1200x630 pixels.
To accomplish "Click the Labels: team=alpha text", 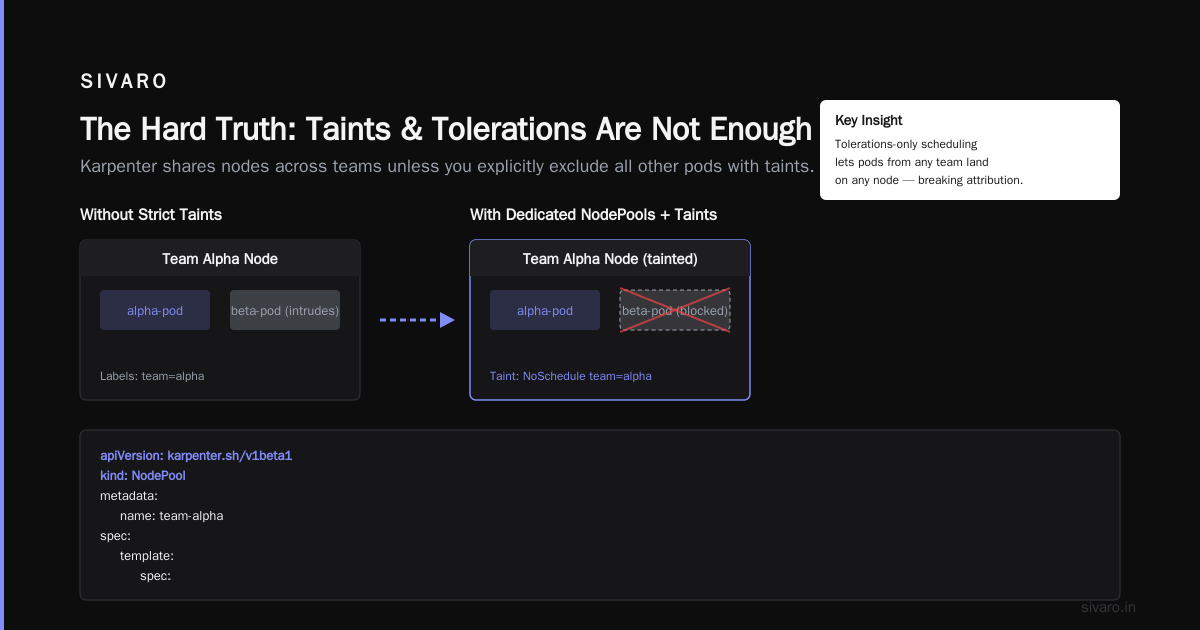I will click(152, 376).
